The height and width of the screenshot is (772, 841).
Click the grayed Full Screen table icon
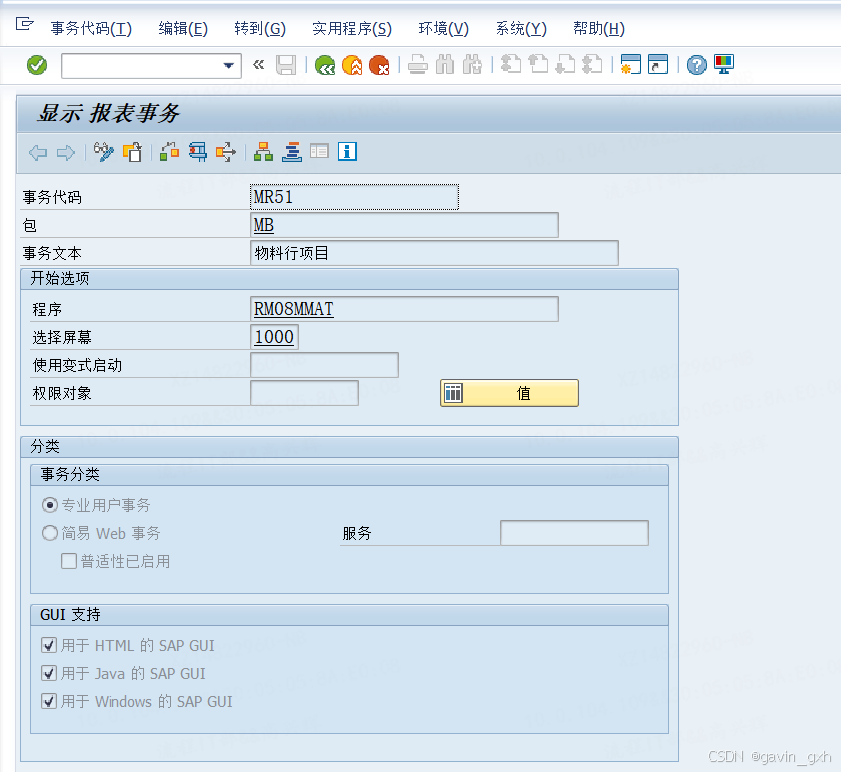click(x=320, y=152)
